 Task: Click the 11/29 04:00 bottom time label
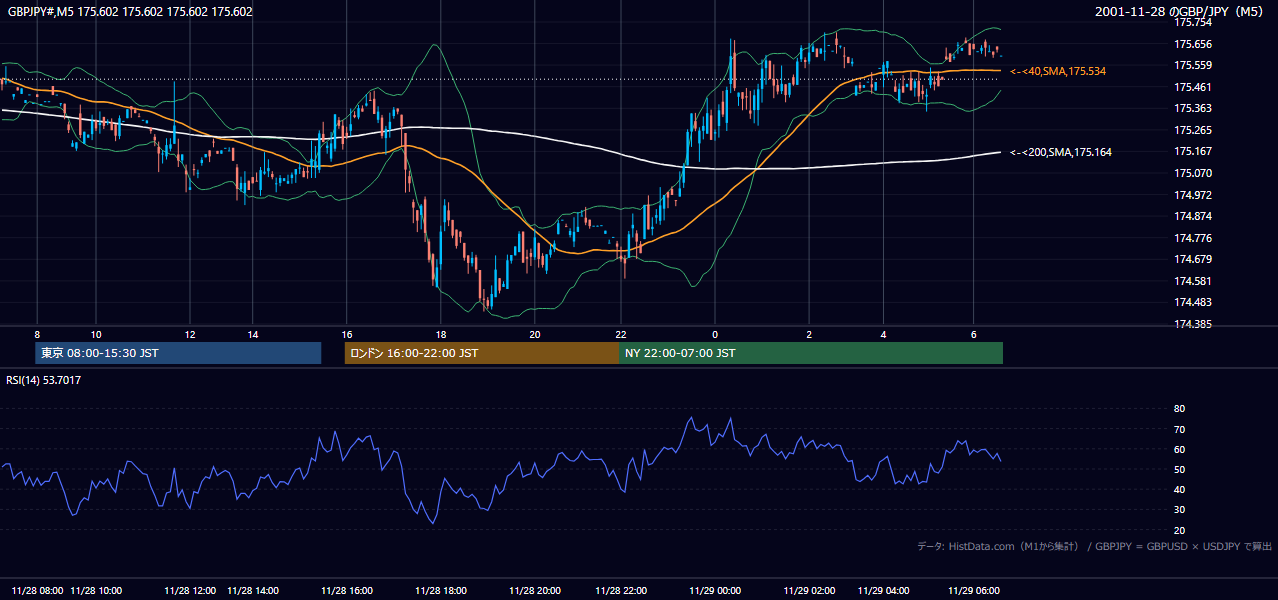(884, 591)
